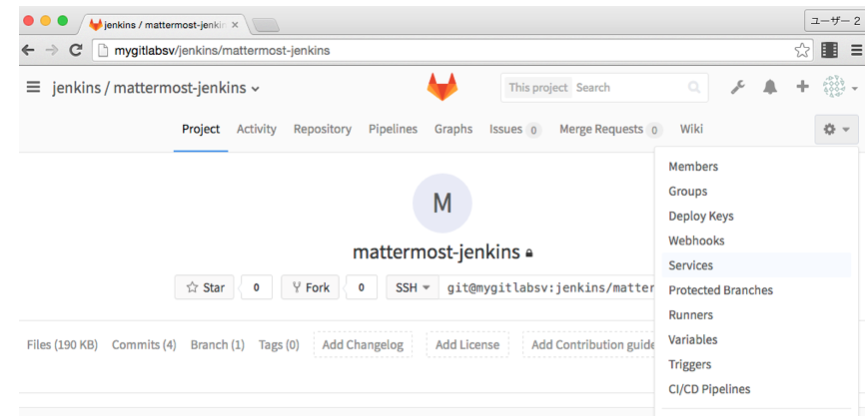Click the mattermost-jenkins project title
This screenshot has height=416, width=866.
pyautogui.click(x=436, y=252)
